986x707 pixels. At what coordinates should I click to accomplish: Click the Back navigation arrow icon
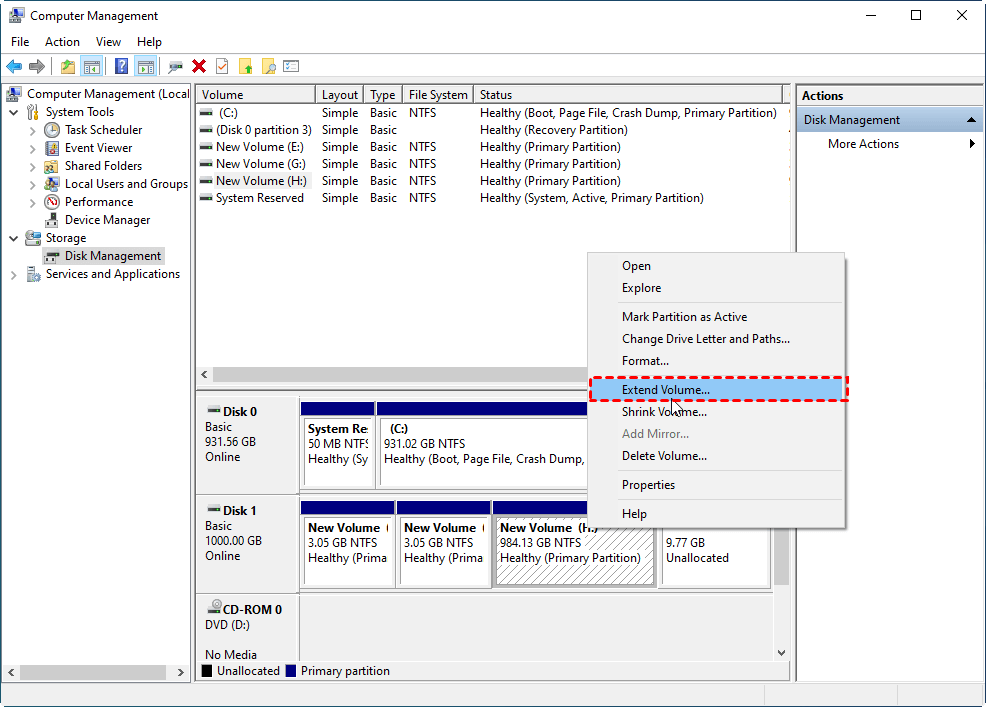(14, 66)
